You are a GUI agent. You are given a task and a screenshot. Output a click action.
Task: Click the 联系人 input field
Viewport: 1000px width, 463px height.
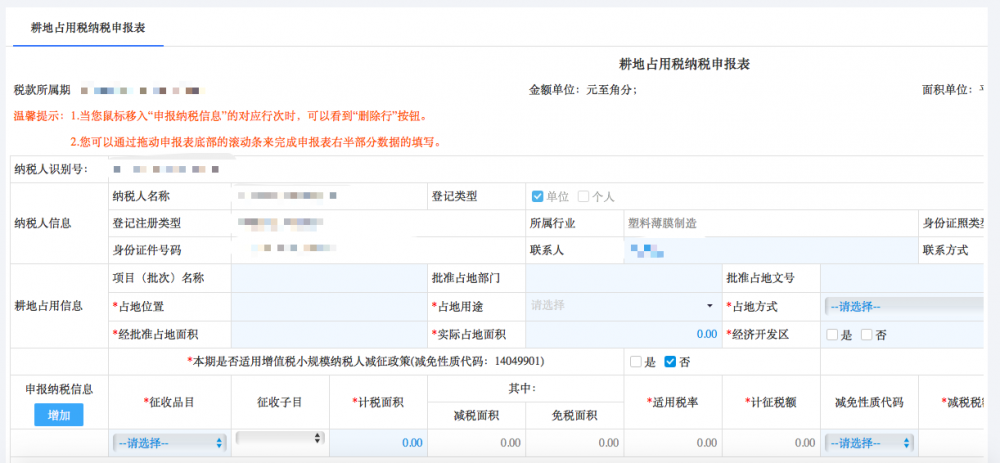(x=770, y=250)
